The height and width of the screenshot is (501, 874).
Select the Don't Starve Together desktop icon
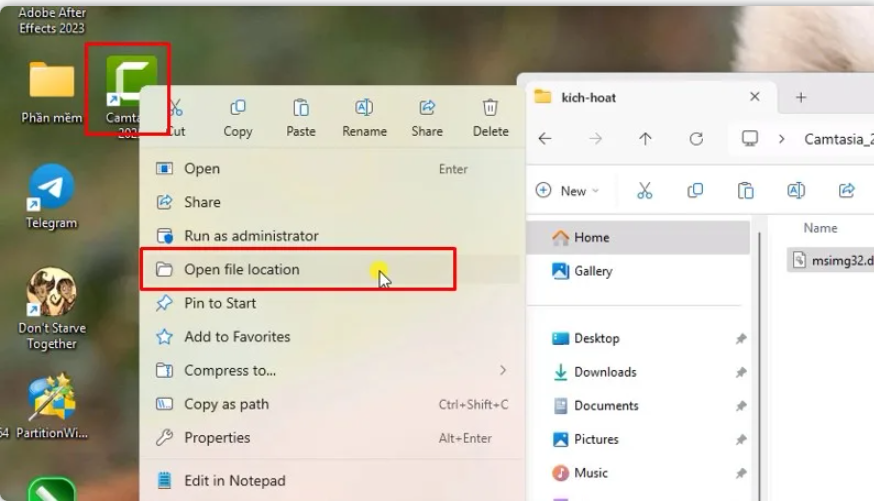pos(51,293)
